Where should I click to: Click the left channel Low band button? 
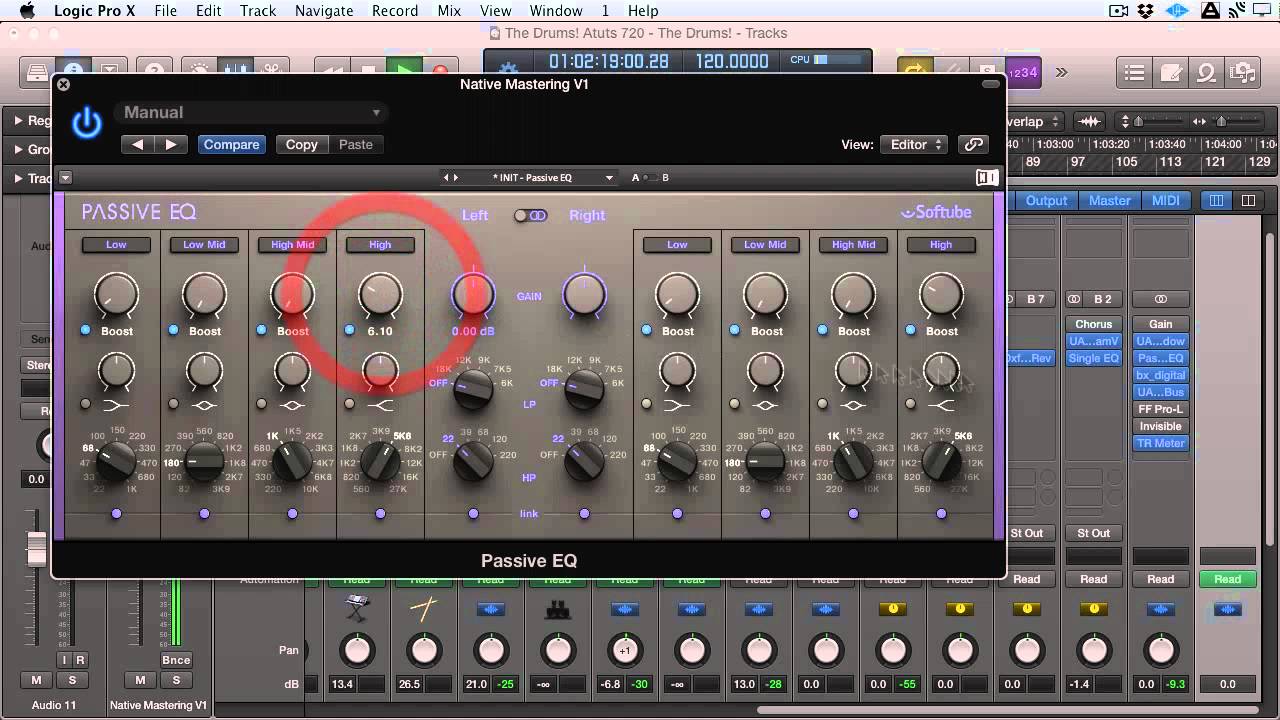click(116, 245)
